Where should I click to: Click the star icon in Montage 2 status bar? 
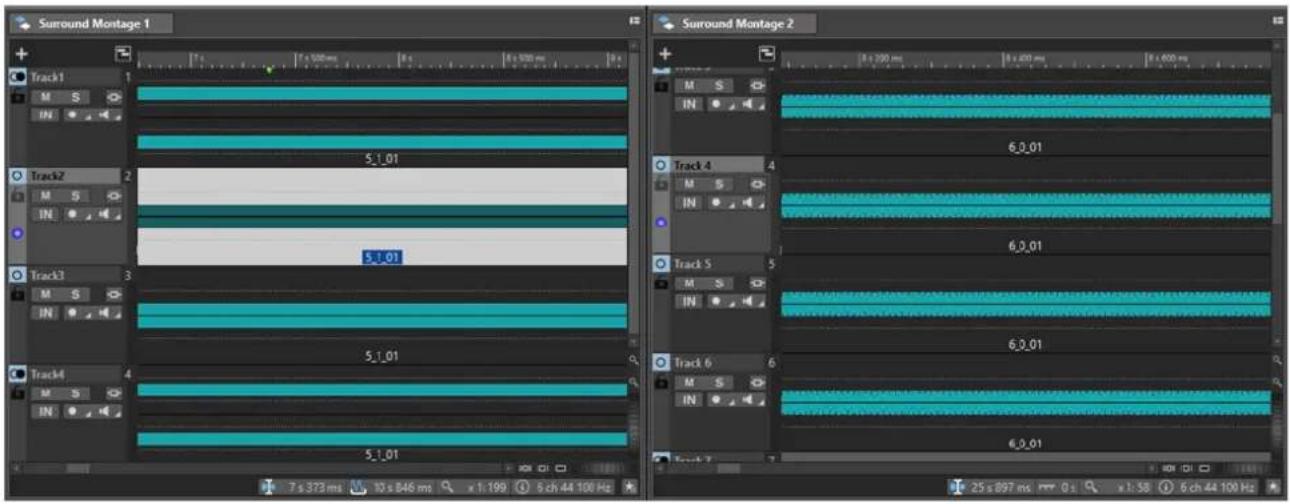point(1274,487)
